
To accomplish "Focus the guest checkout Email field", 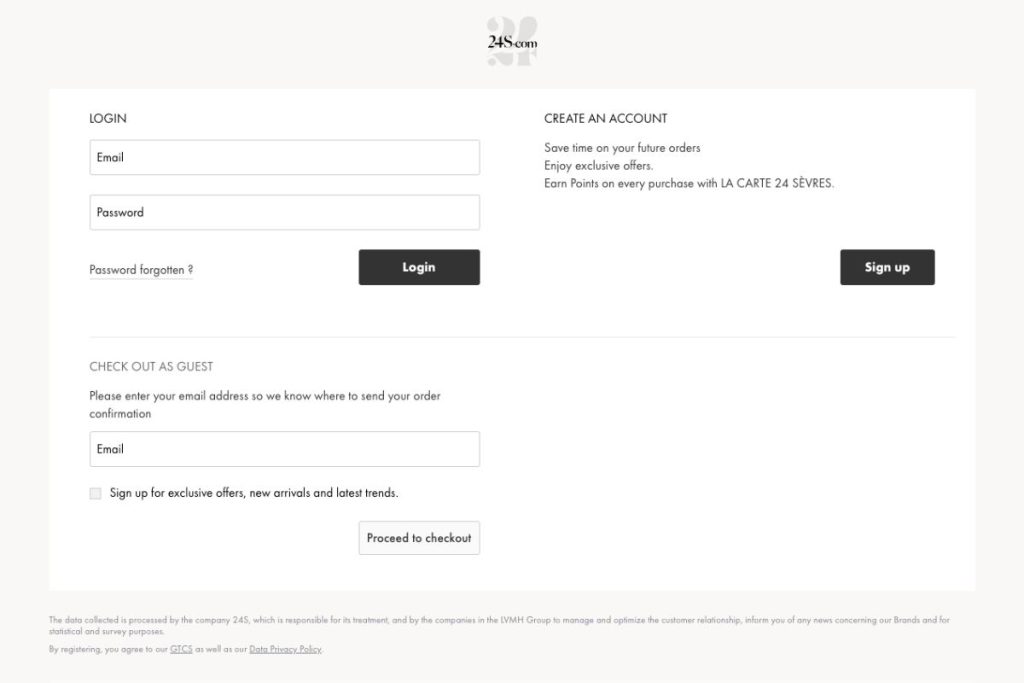I will 284,450.
